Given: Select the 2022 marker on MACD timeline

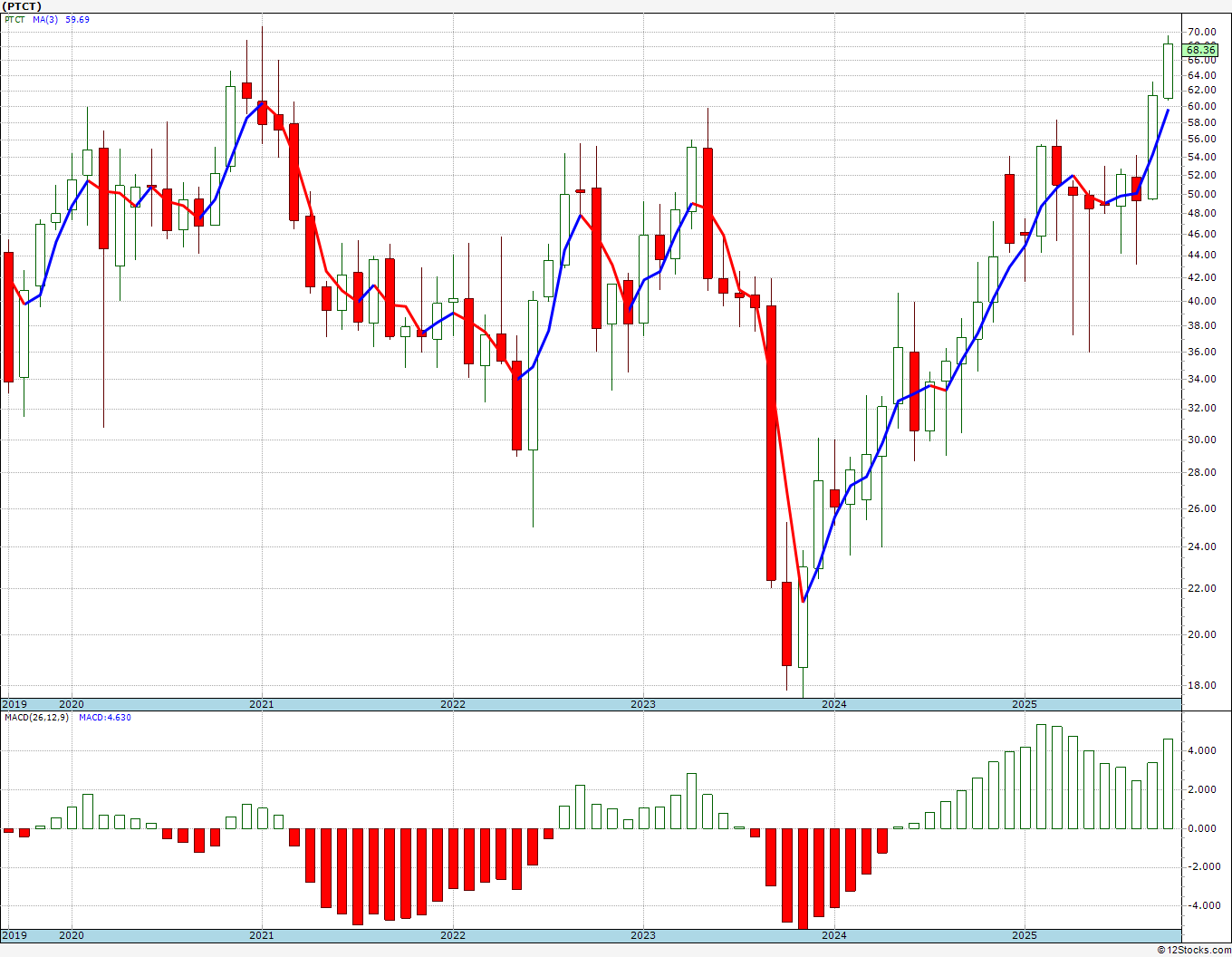Looking at the screenshot, I should click(x=453, y=935).
